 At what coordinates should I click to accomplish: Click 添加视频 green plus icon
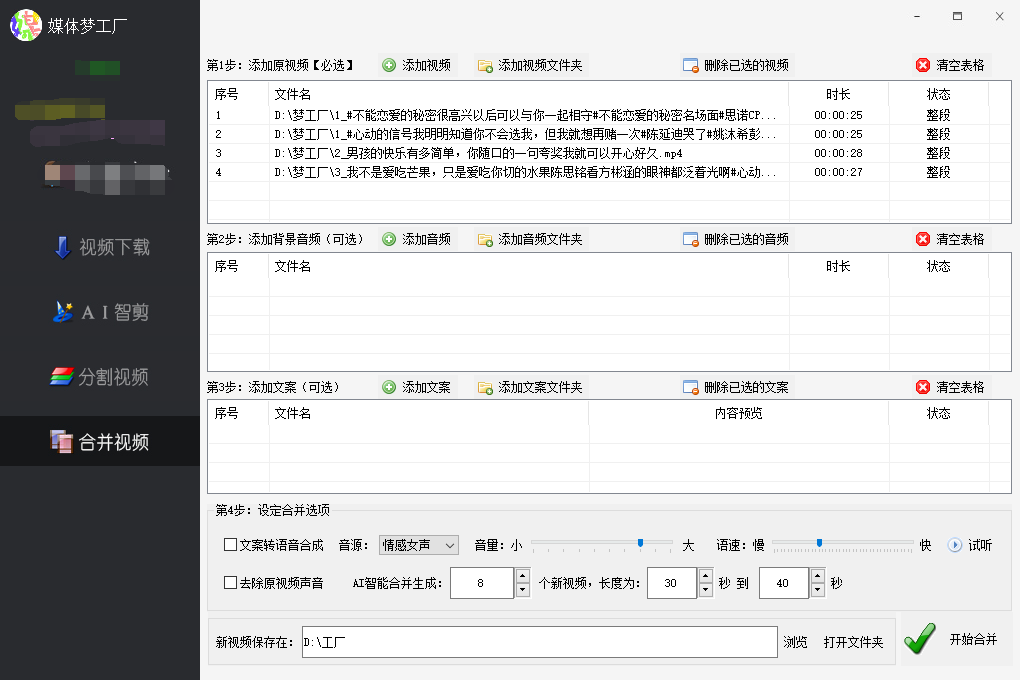pyautogui.click(x=389, y=65)
